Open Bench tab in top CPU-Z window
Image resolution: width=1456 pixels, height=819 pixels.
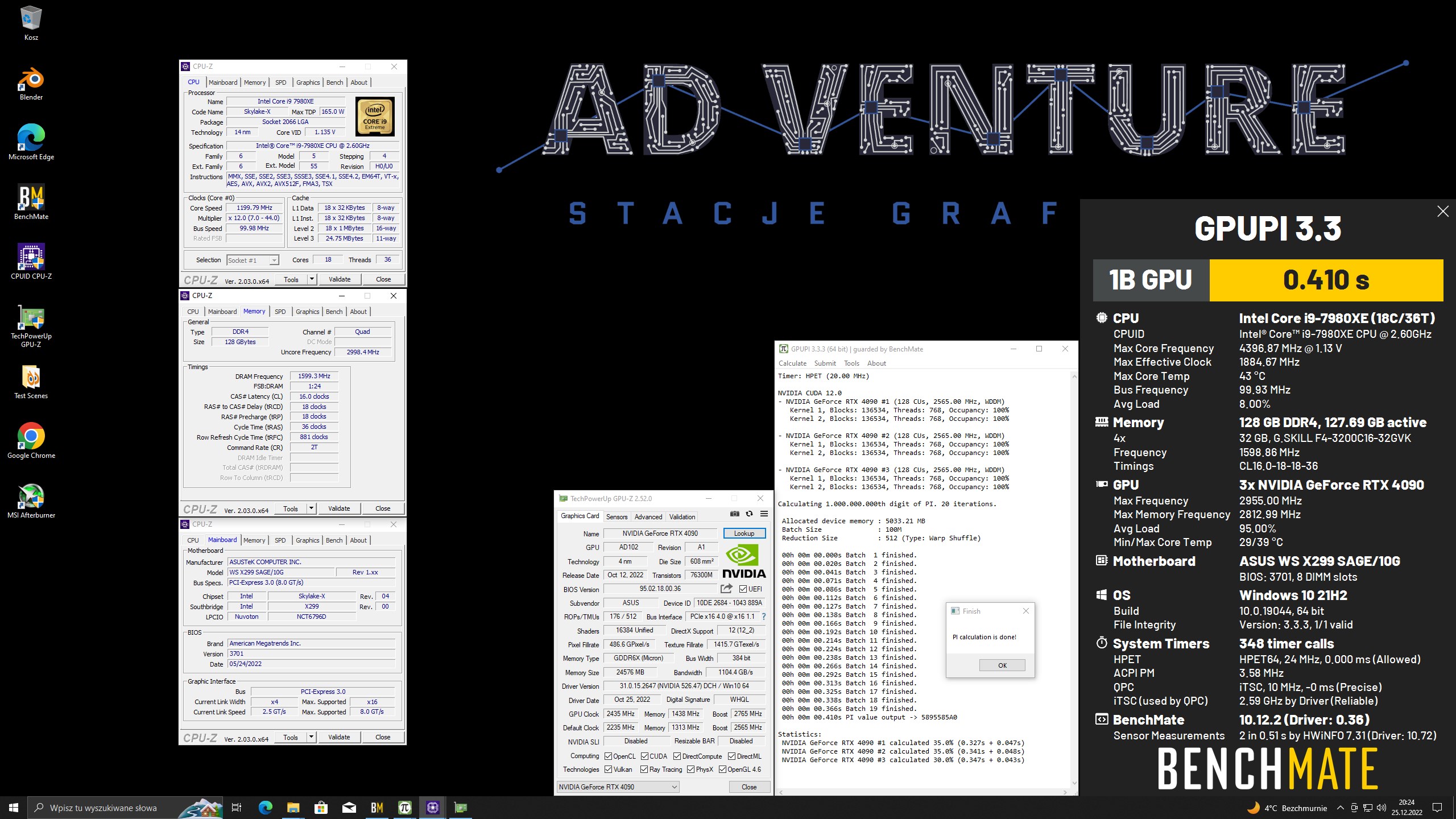pyautogui.click(x=334, y=82)
